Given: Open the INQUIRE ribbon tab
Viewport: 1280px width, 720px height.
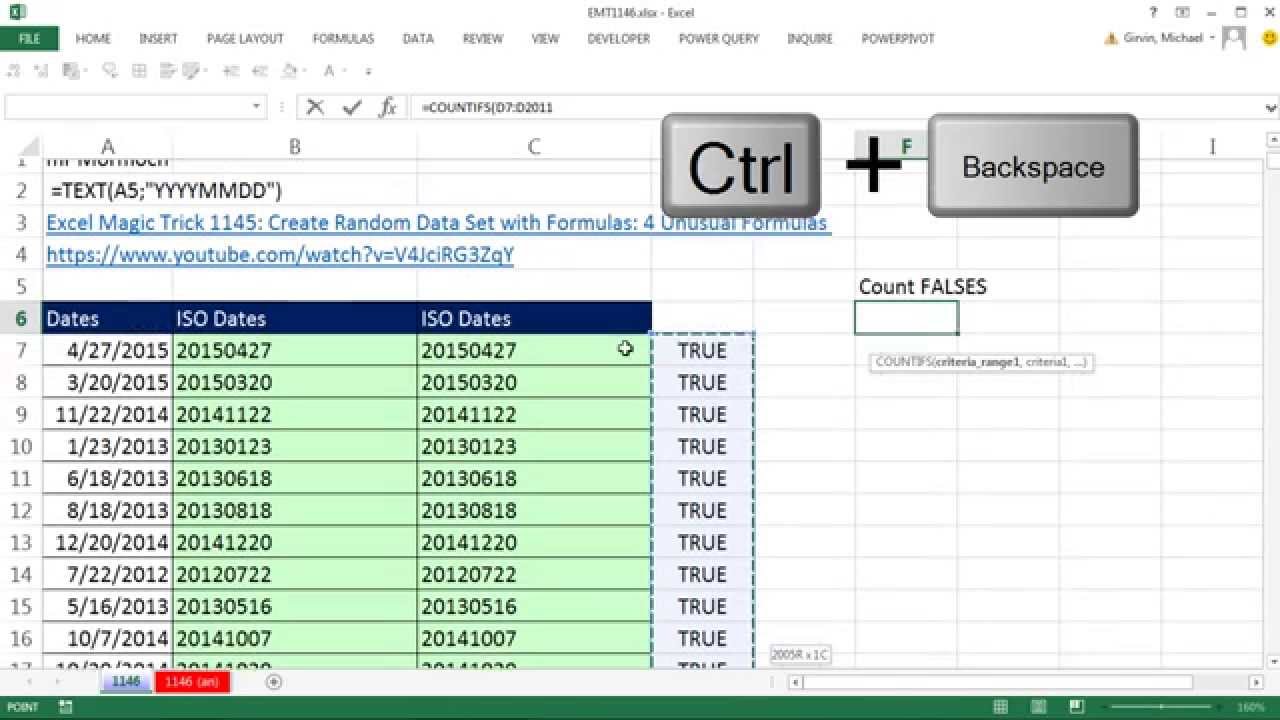Looking at the screenshot, I should [810, 38].
